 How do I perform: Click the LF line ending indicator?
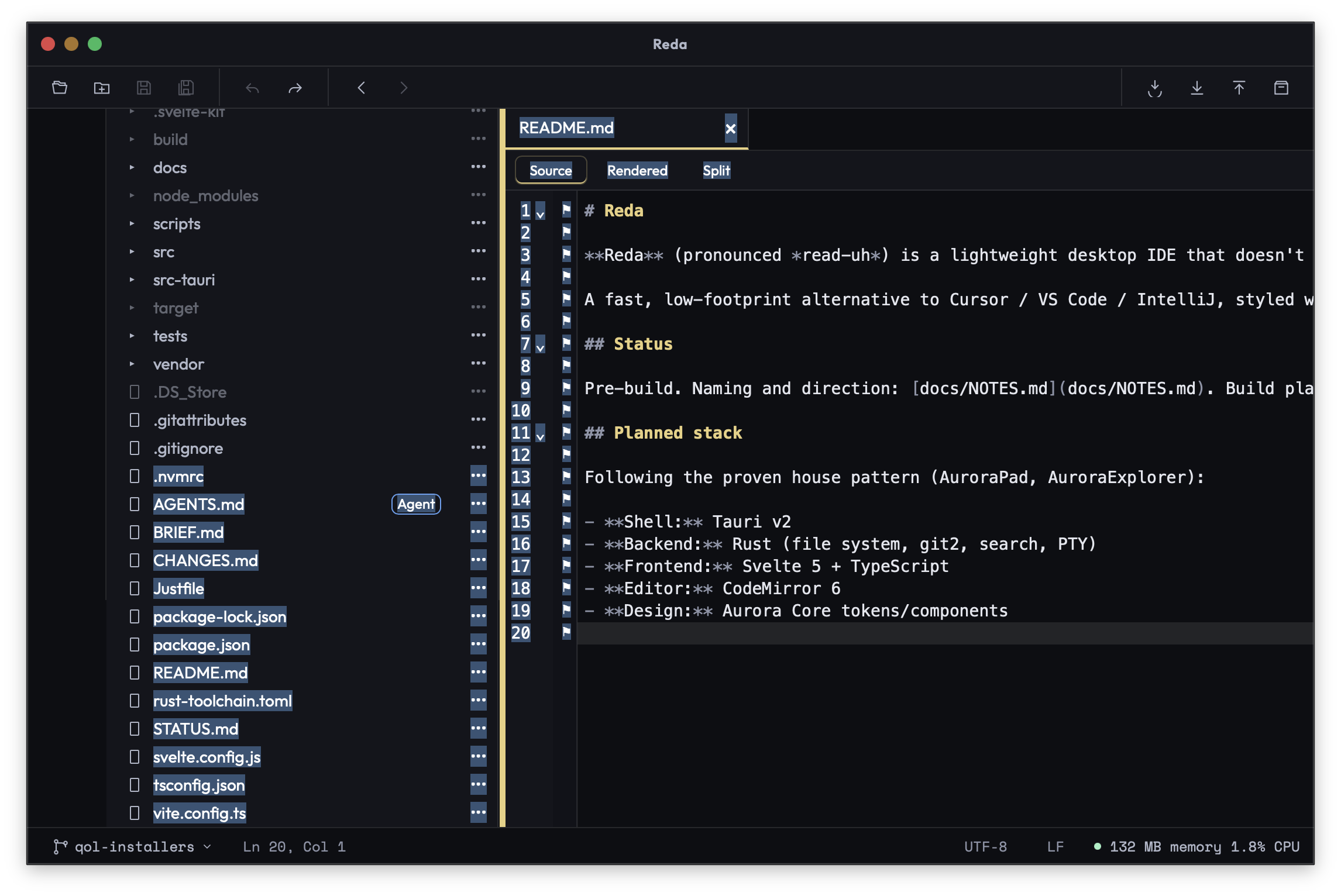coord(1055,847)
